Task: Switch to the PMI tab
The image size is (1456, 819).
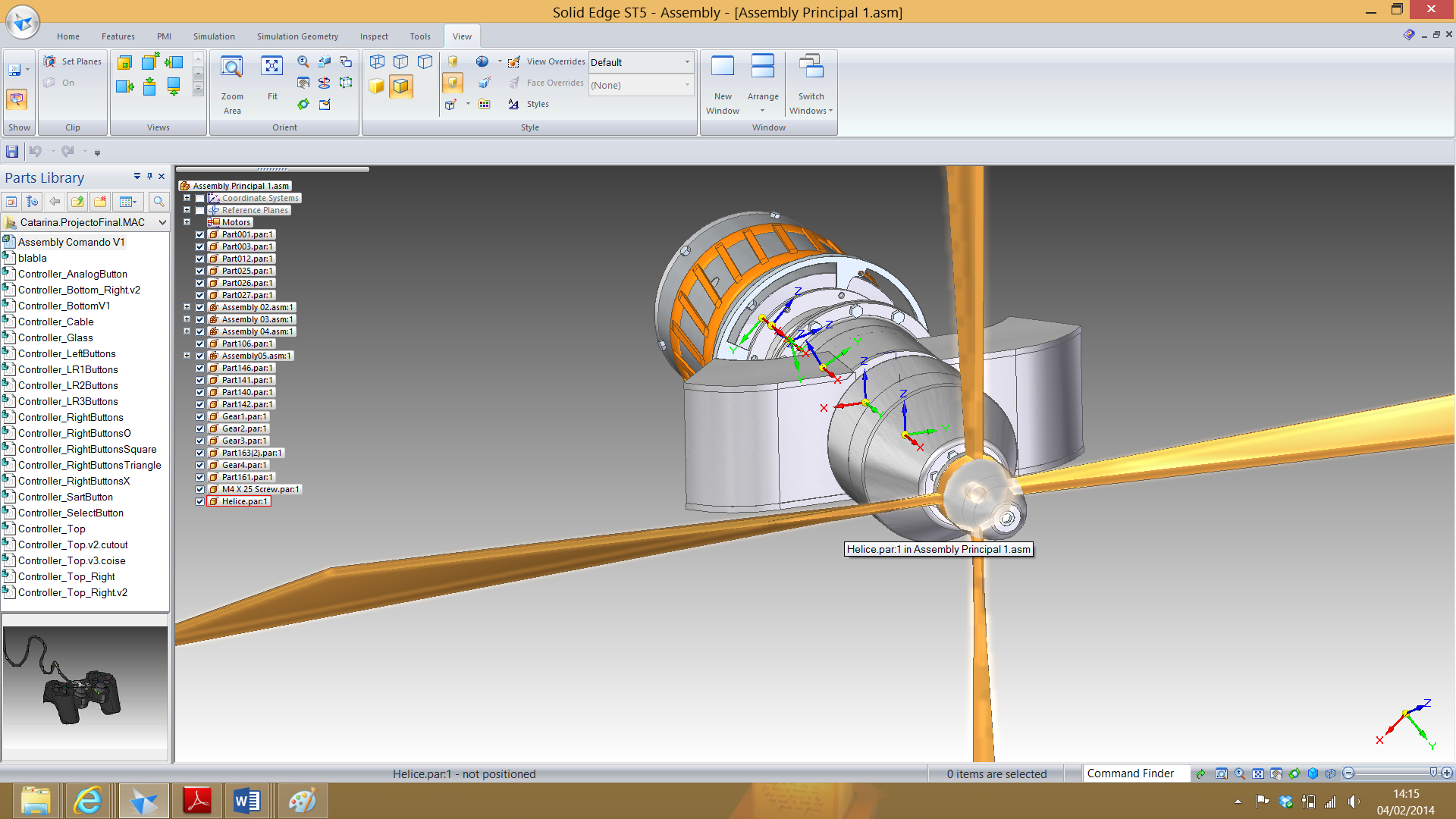Action: click(x=164, y=36)
